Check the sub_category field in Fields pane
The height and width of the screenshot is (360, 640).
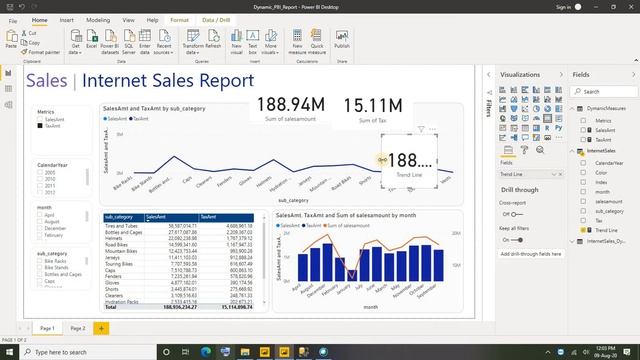[x=583, y=211]
